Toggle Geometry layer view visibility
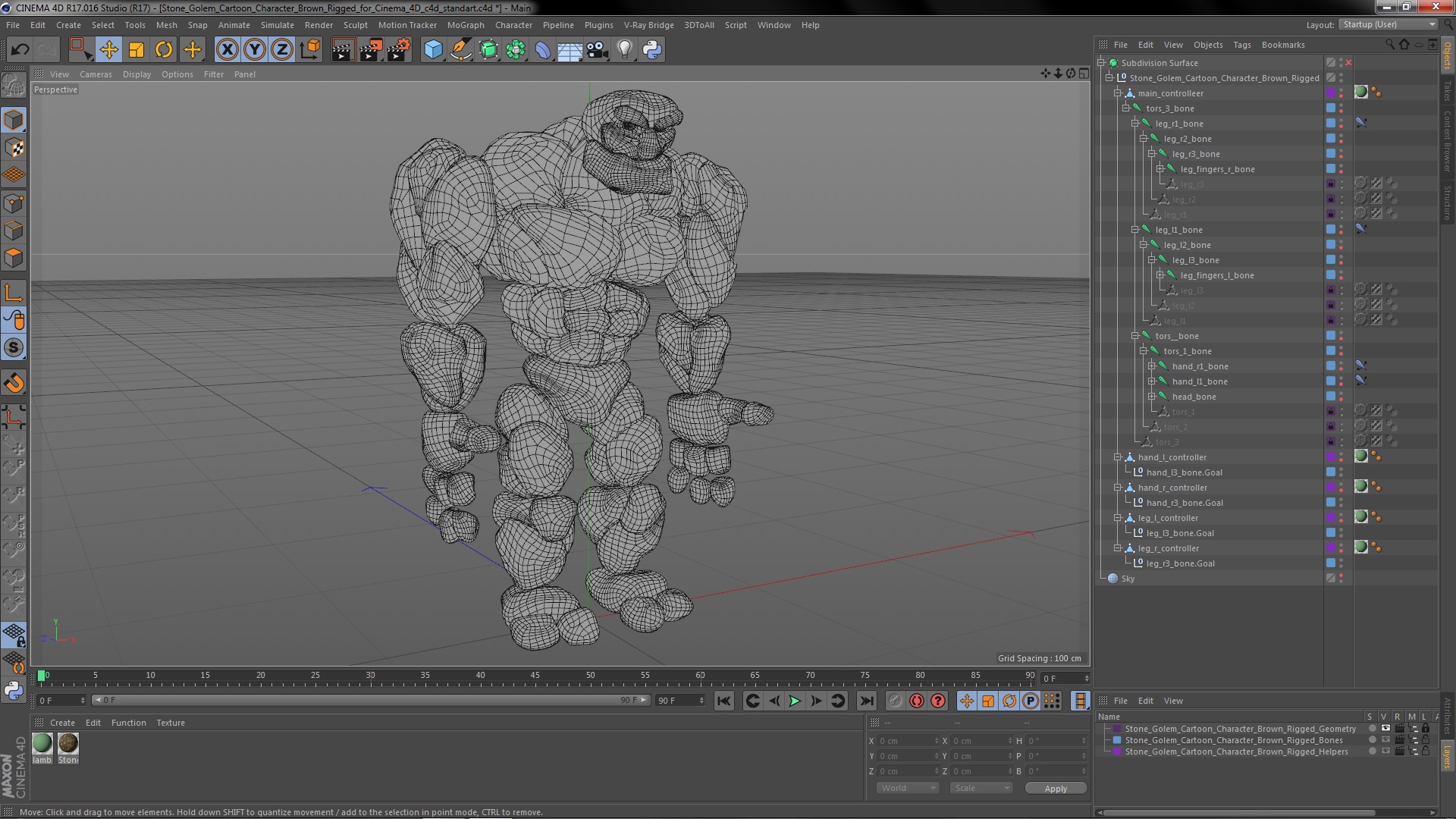The image size is (1456, 819). click(1385, 729)
